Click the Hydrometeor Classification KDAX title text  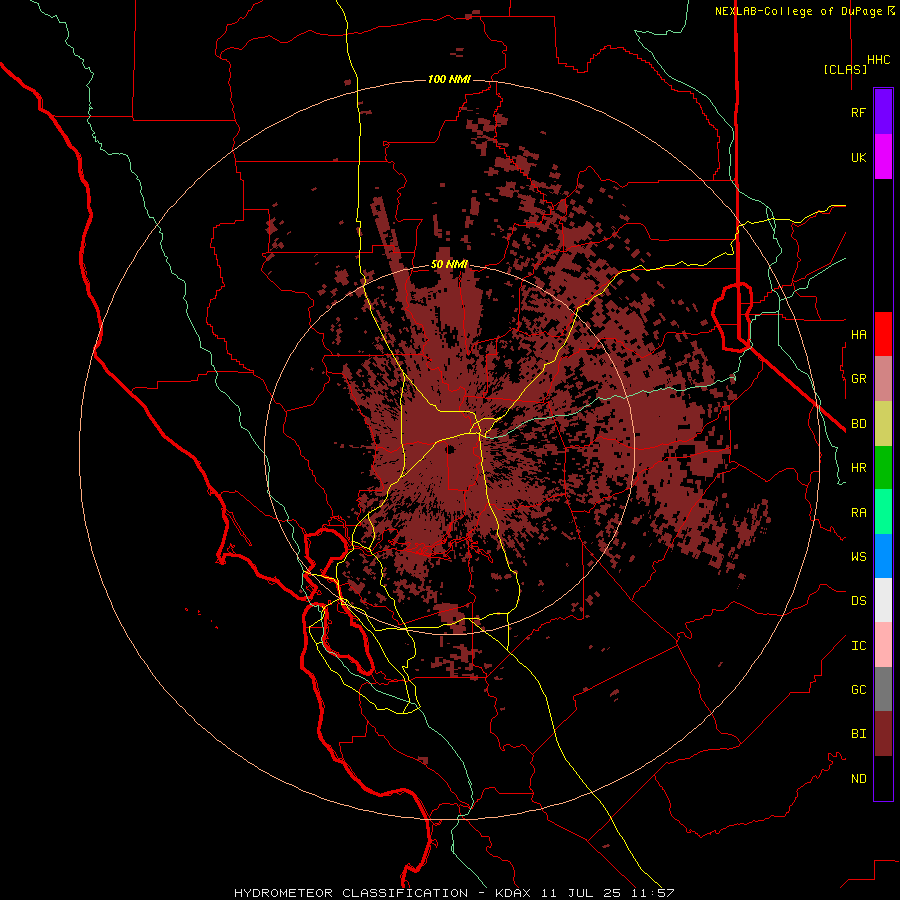[x=382, y=893]
